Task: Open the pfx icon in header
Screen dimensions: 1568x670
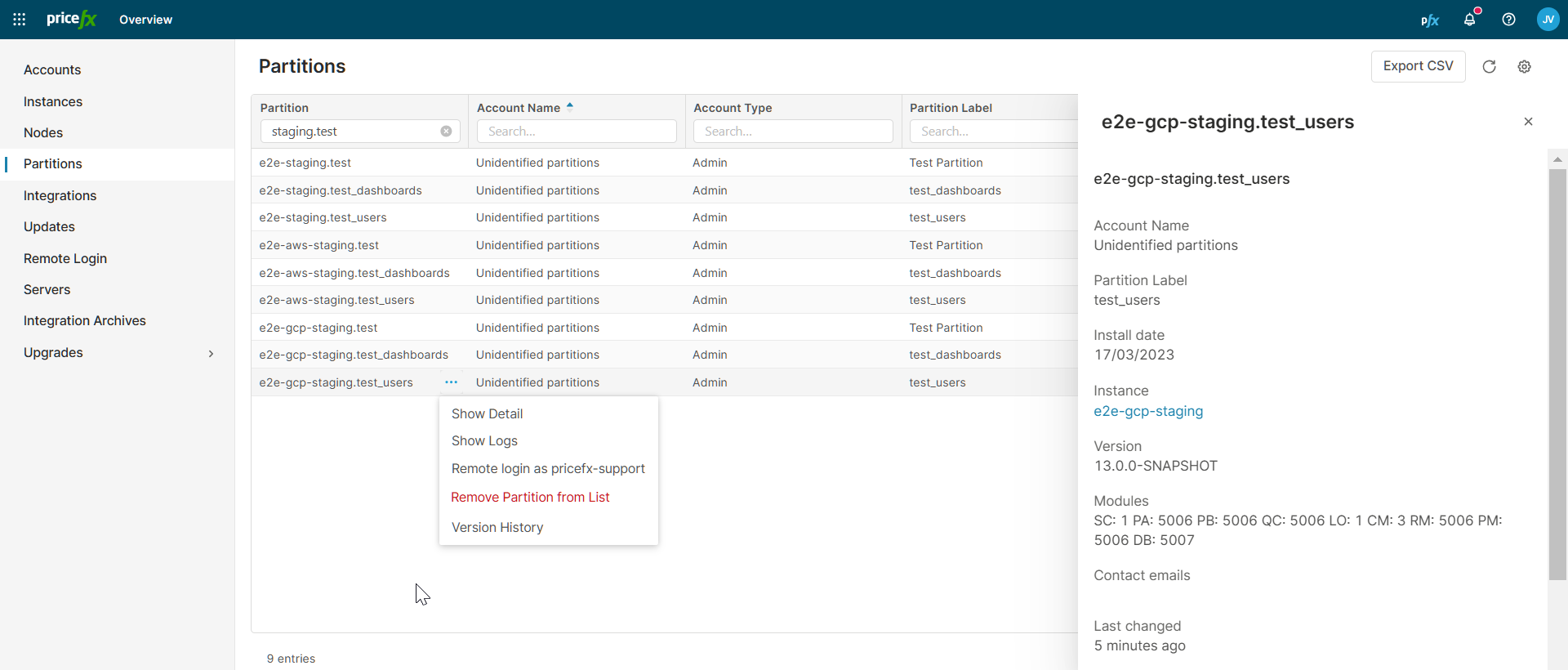Action: 1429,20
